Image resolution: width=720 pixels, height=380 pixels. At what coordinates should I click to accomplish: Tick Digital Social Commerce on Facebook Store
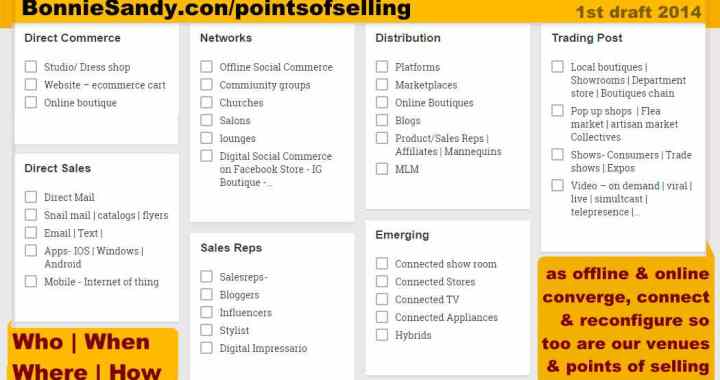point(207,156)
